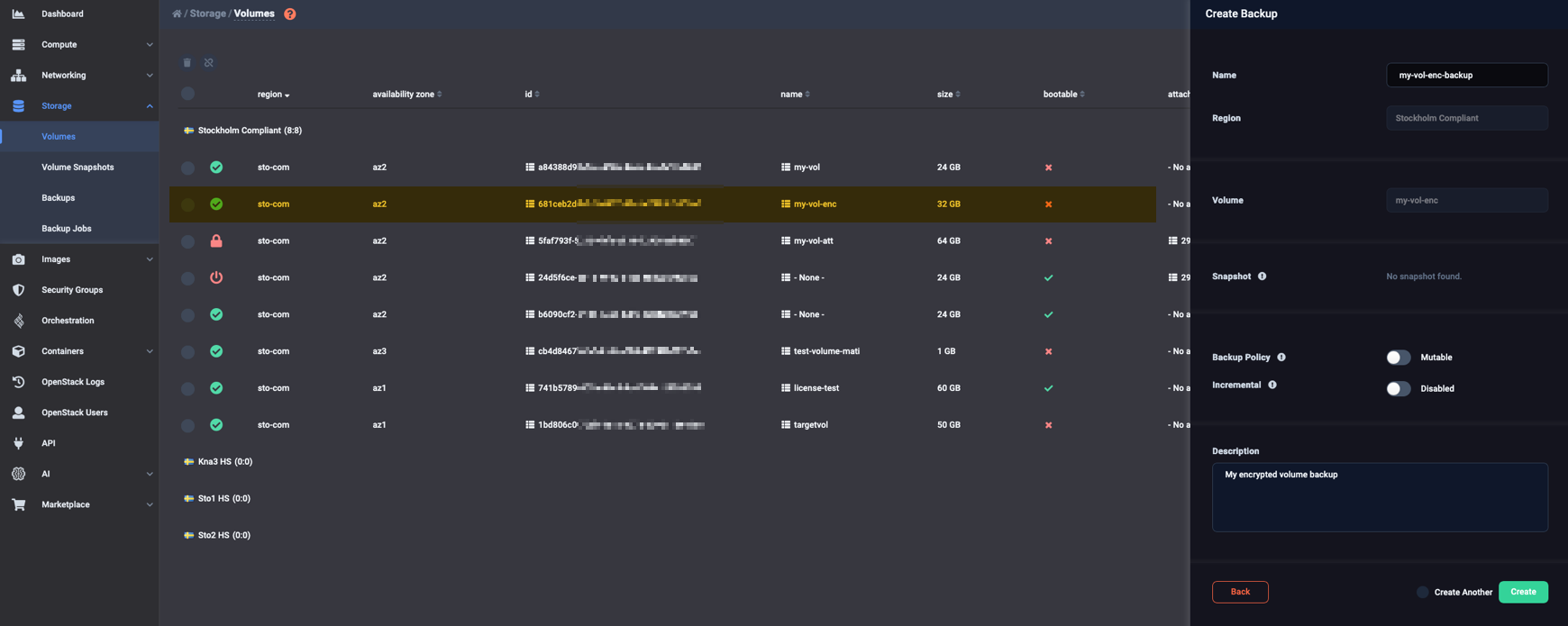Expand the Sto1 HS region group

217,498
